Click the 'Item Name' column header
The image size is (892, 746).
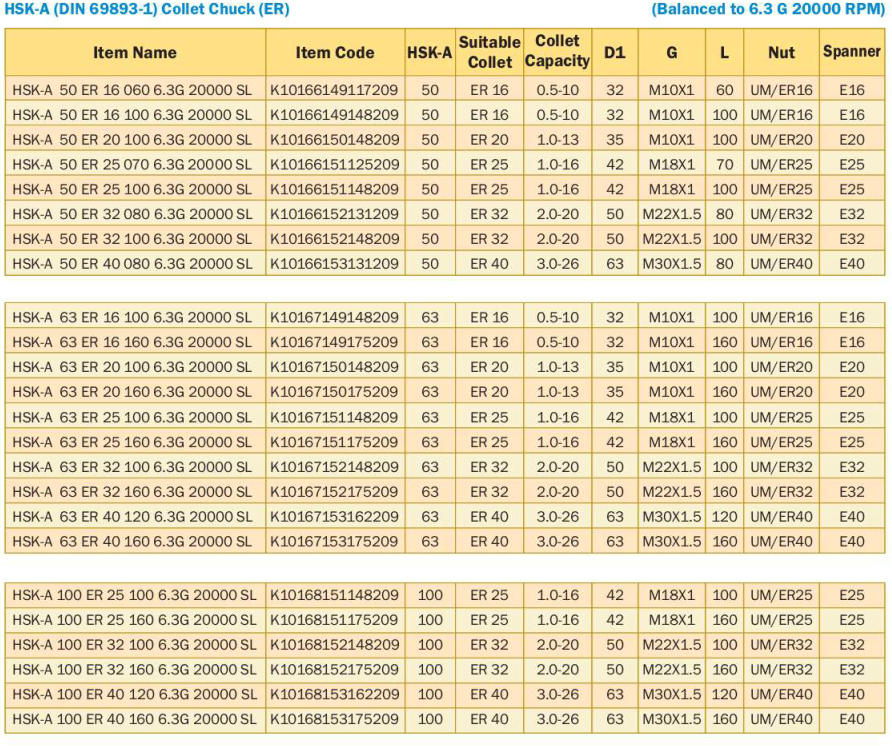[135, 52]
